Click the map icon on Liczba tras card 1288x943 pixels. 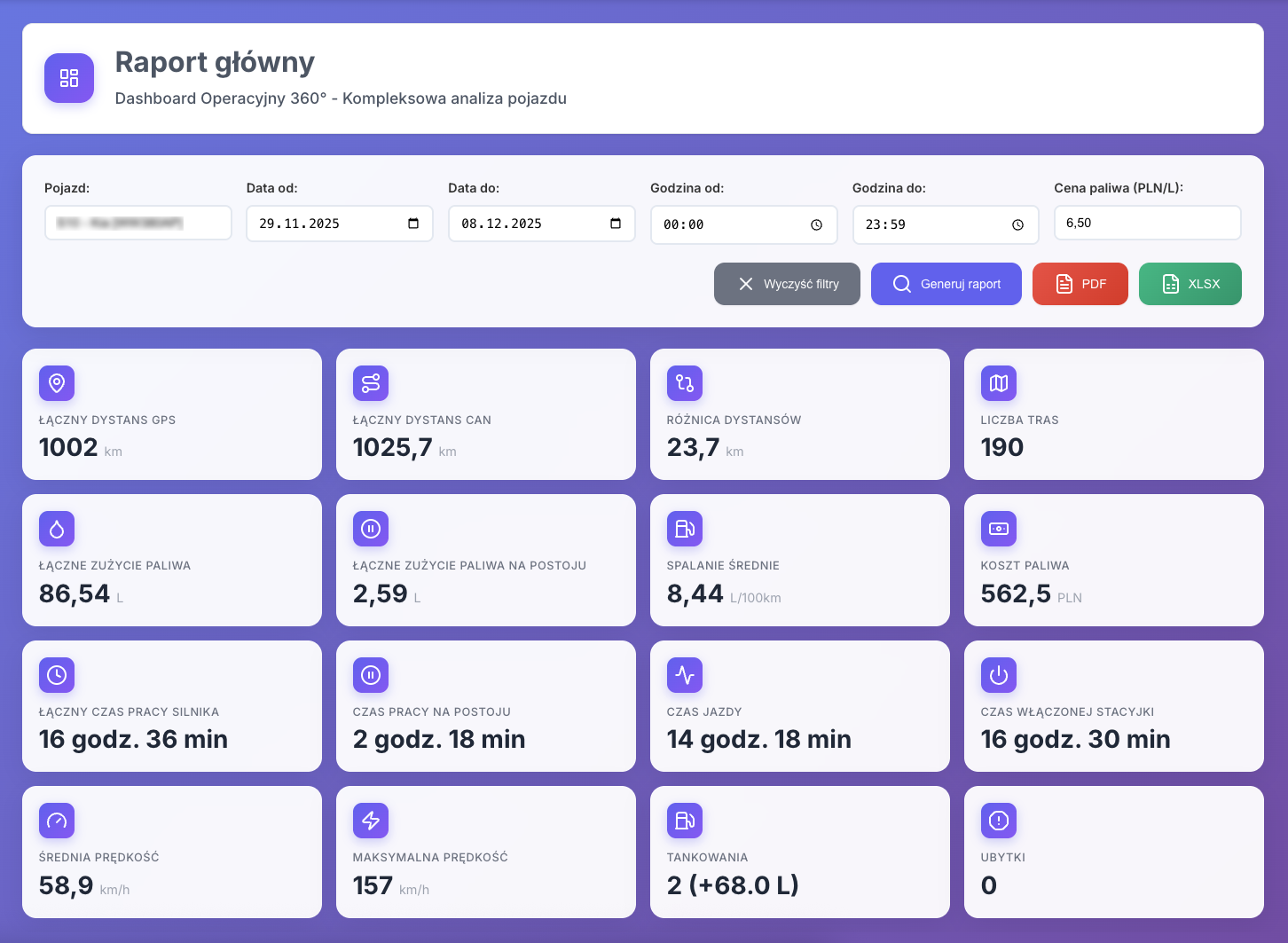[x=999, y=383]
